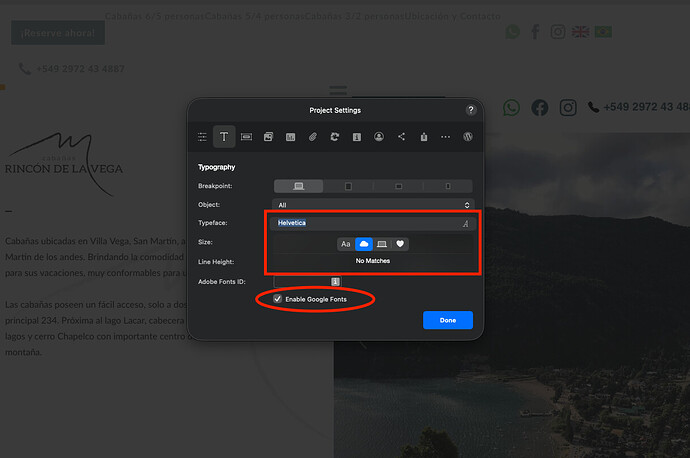Open the typeface font picker icon
The height and width of the screenshot is (458, 690).
[x=465, y=224]
